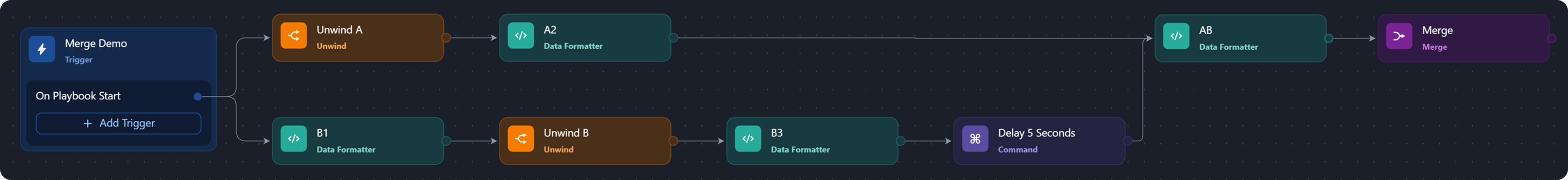Select the AB Data Formatter code icon
Screen dimensions: 1568x180
(x=1176, y=36)
